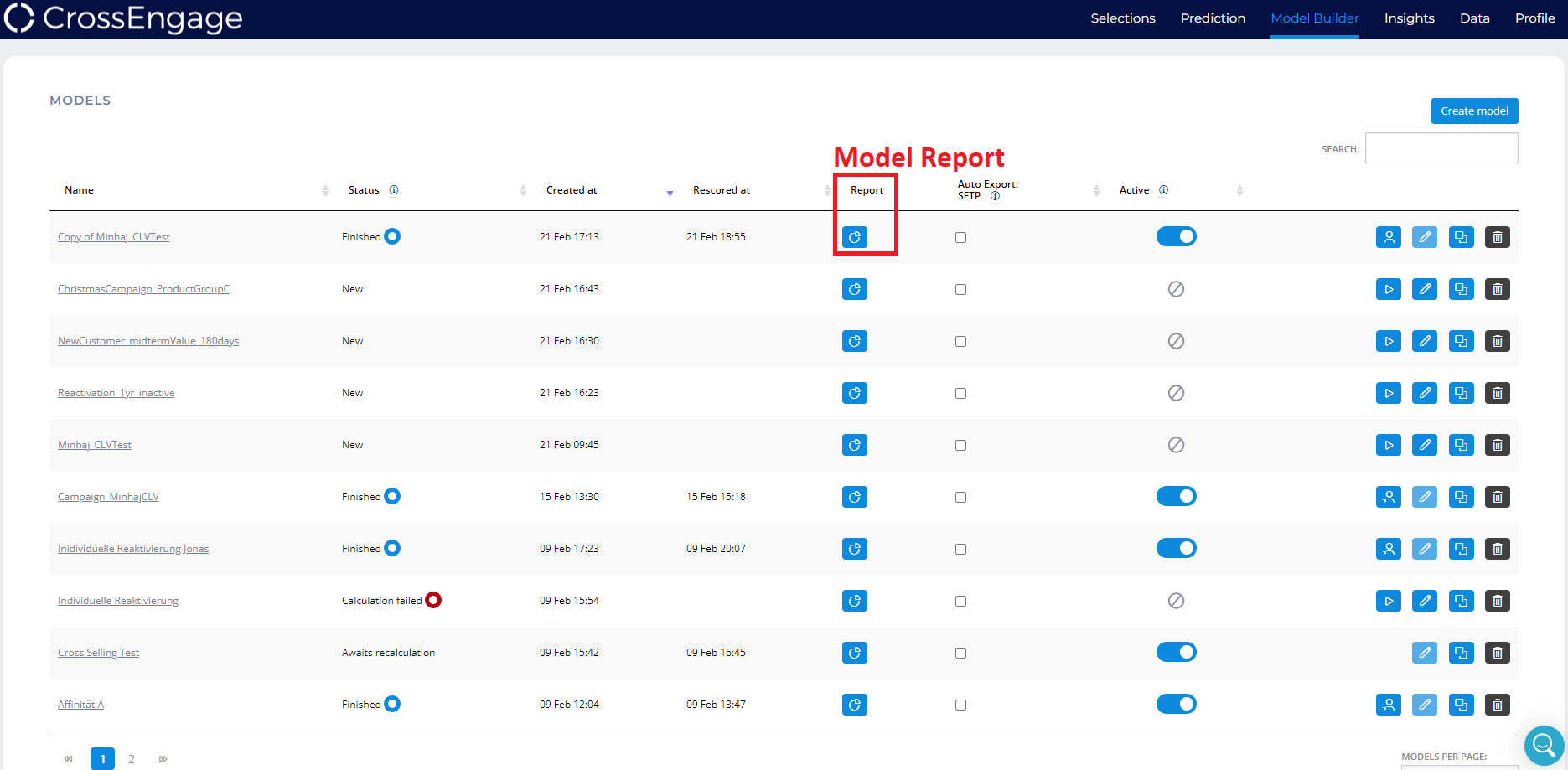Edit the NewCustomer_midtermValue_180days model
Image resolution: width=1568 pixels, height=770 pixels.
[1424, 341]
